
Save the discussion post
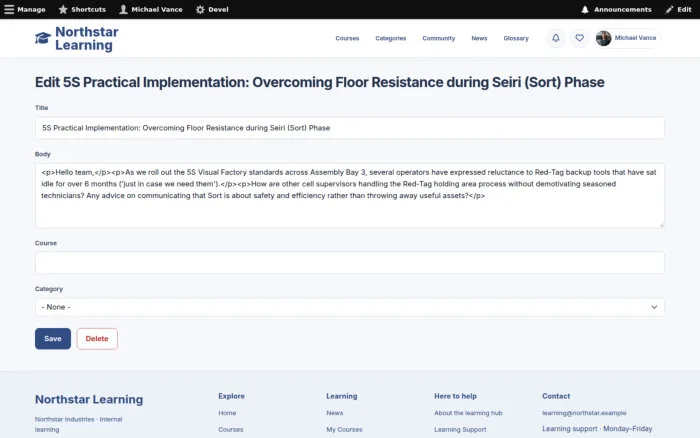53,338
